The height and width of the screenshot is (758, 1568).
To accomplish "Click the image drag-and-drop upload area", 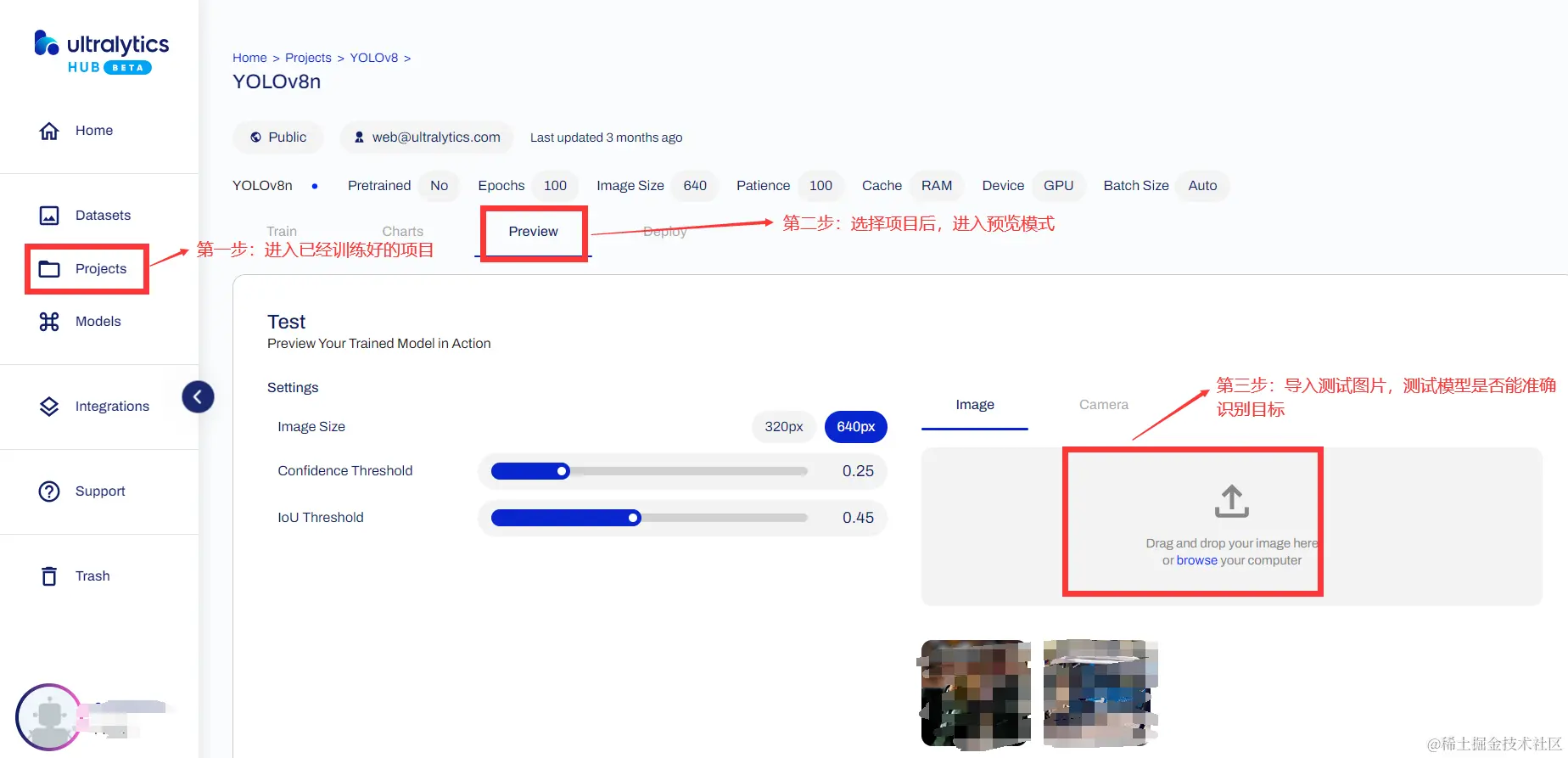I will tap(1231, 526).
